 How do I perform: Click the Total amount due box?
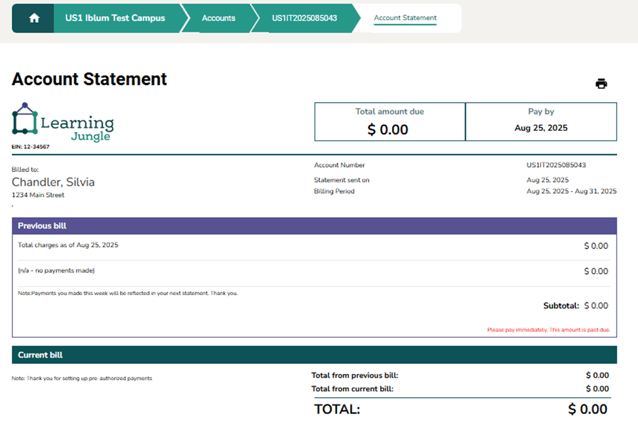pos(389,121)
